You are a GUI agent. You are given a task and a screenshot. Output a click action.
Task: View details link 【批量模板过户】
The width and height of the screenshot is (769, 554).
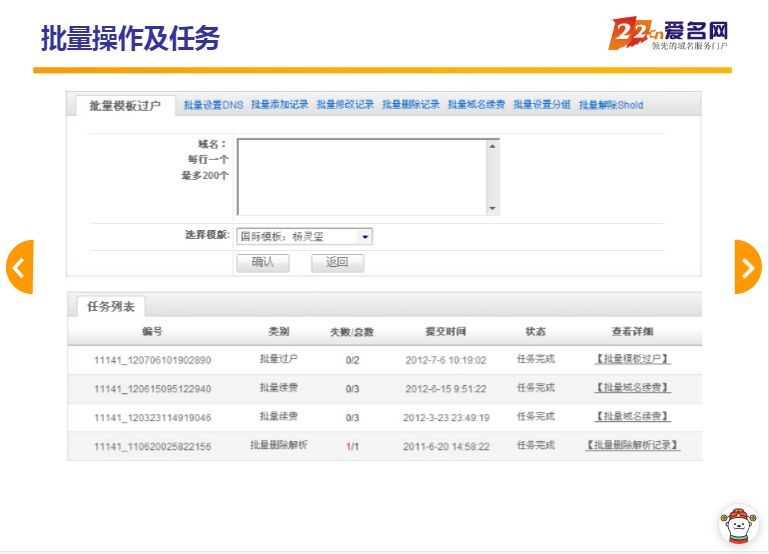[x=632, y=360]
